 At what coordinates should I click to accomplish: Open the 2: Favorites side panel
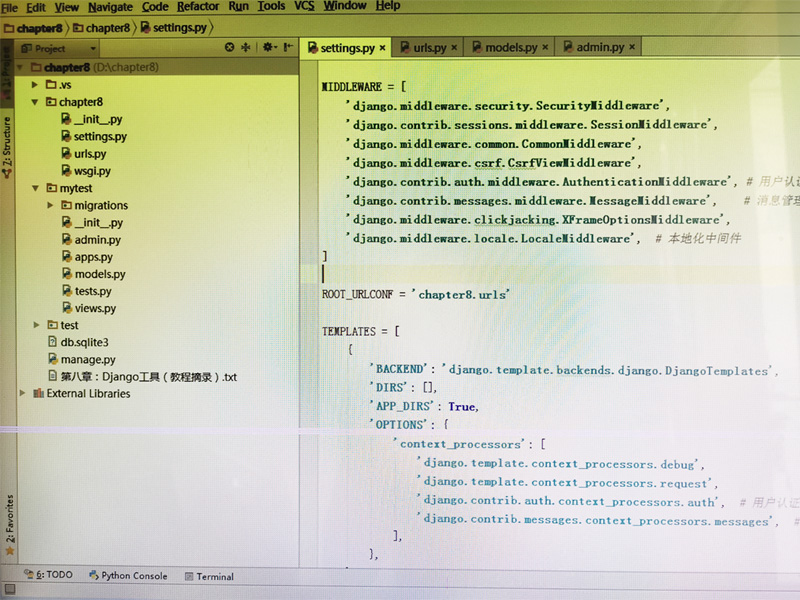[x=10, y=524]
